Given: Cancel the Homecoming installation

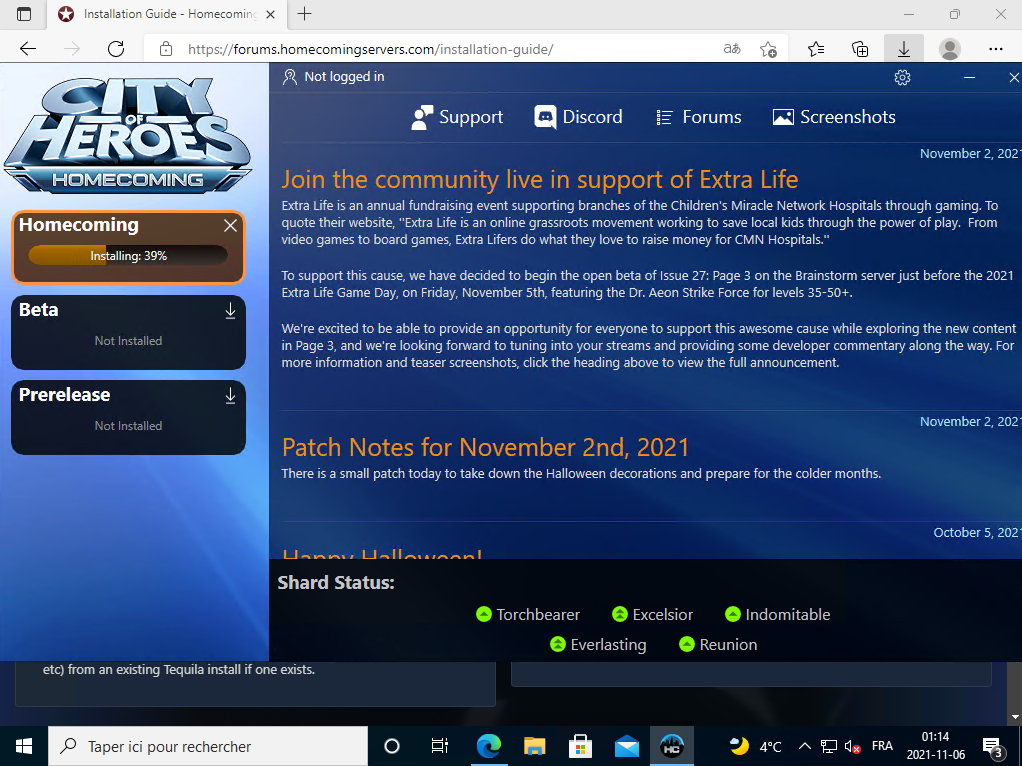Looking at the screenshot, I should [230, 226].
